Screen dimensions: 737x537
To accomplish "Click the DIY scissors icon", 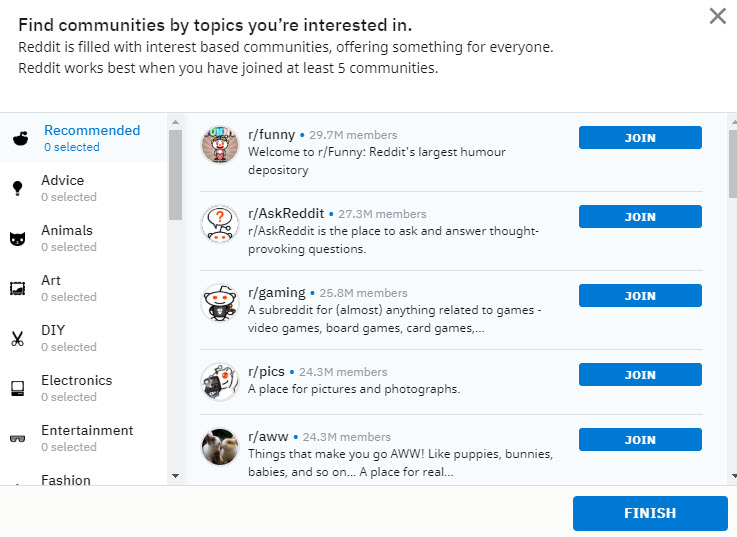I will click(x=17, y=339).
